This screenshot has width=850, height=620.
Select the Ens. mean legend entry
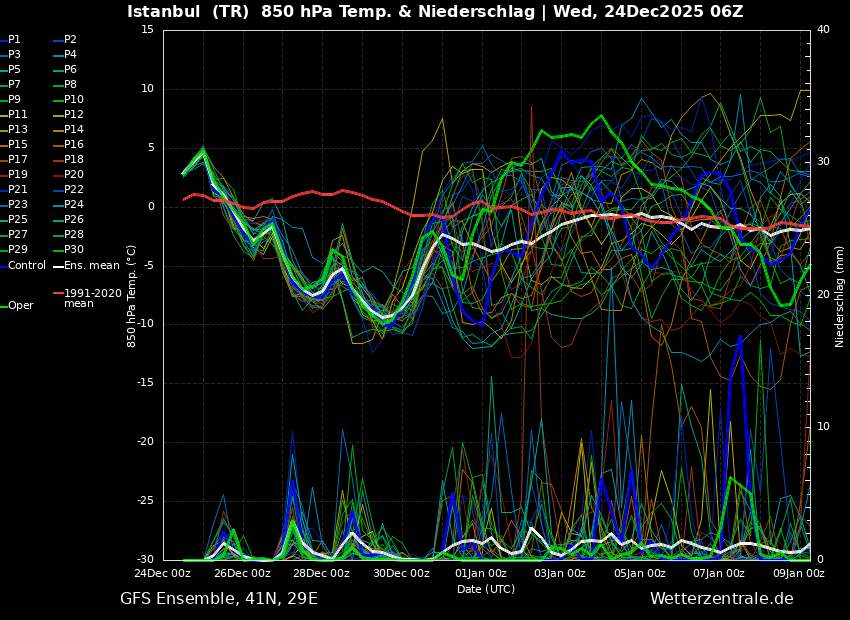point(86,266)
